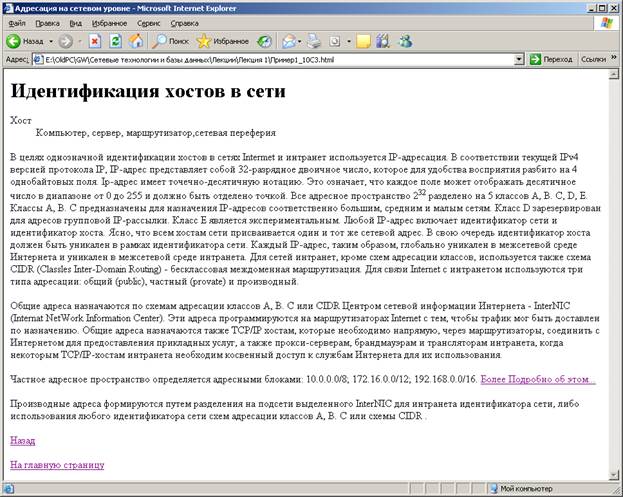Click the page icon in address bar
Image resolution: width=623 pixels, height=497 pixels.
[x=39, y=60]
